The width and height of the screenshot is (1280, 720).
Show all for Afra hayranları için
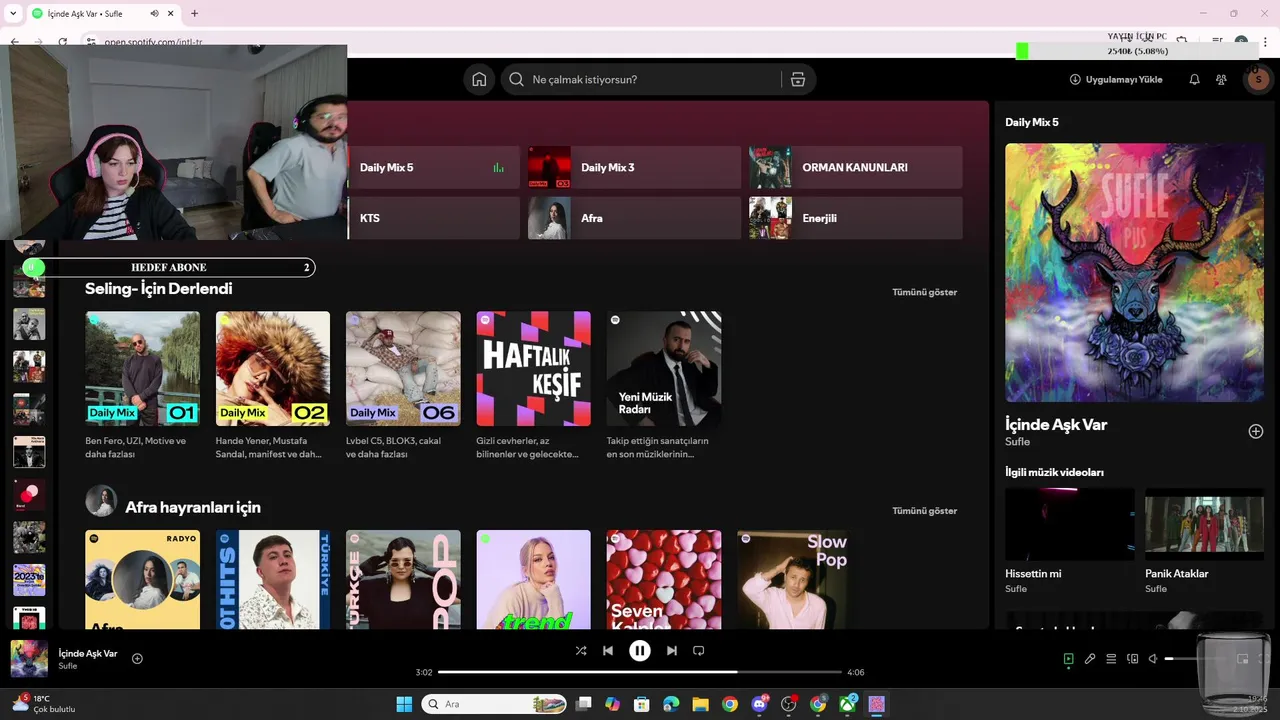click(x=924, y=511)
